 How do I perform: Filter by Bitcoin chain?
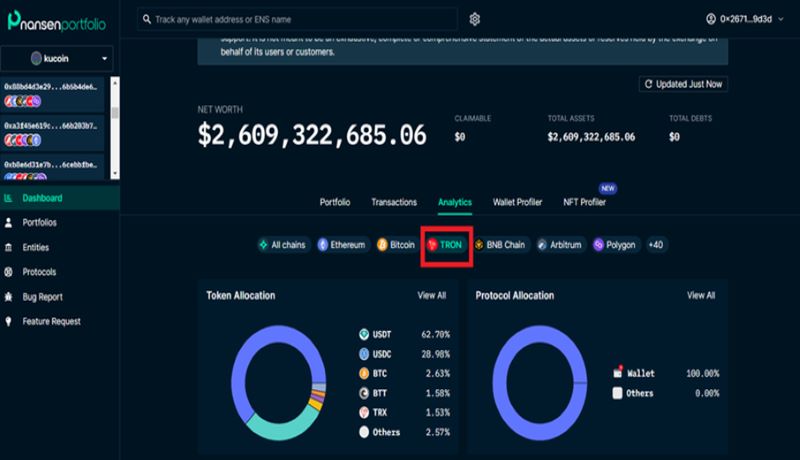click(396, 245)
